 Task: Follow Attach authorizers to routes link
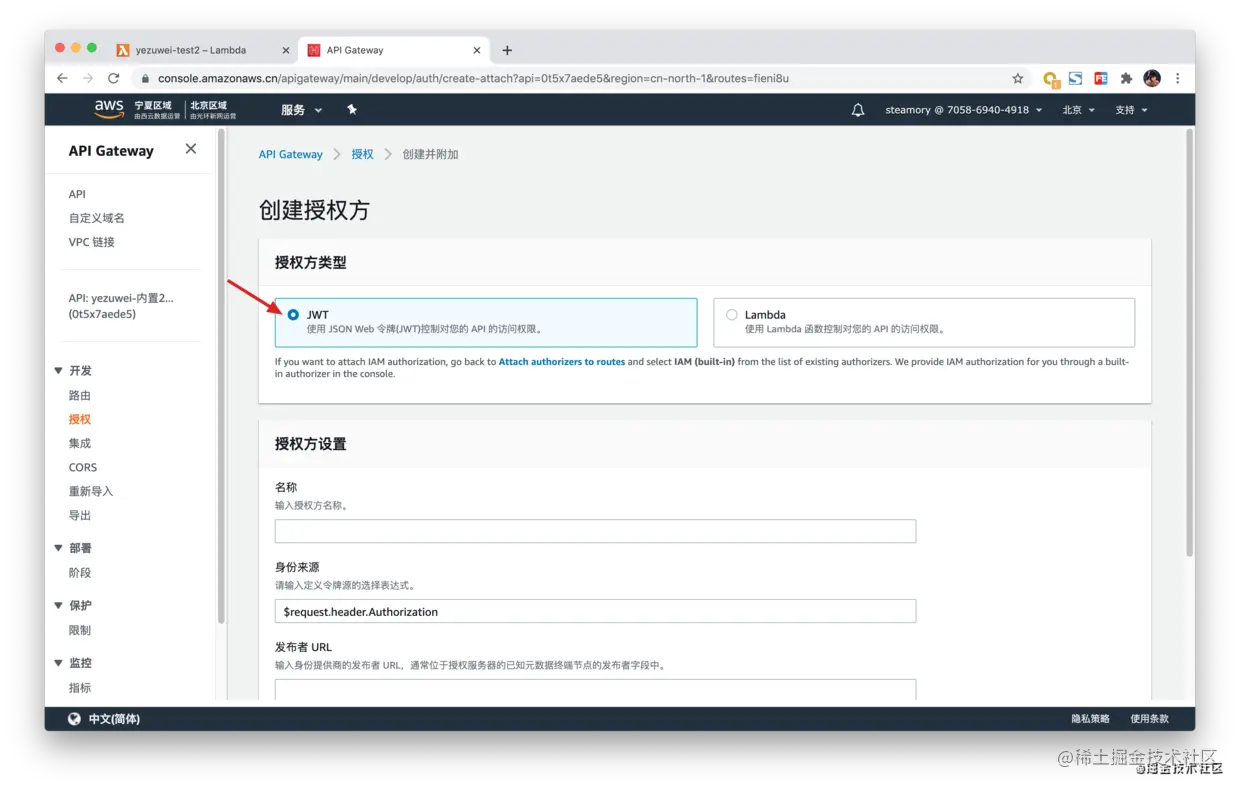pyautogui.click(x=562, y=362)
